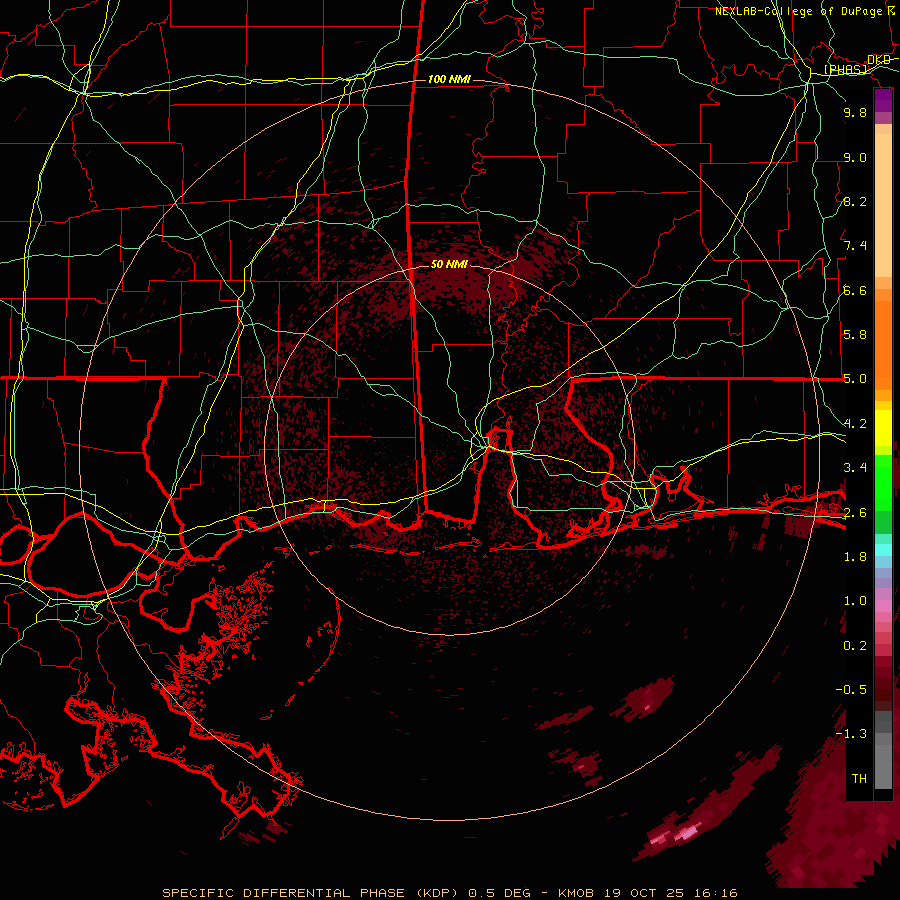
Task: Click the TH label on the scale
Action: click(x=859, y=779)
